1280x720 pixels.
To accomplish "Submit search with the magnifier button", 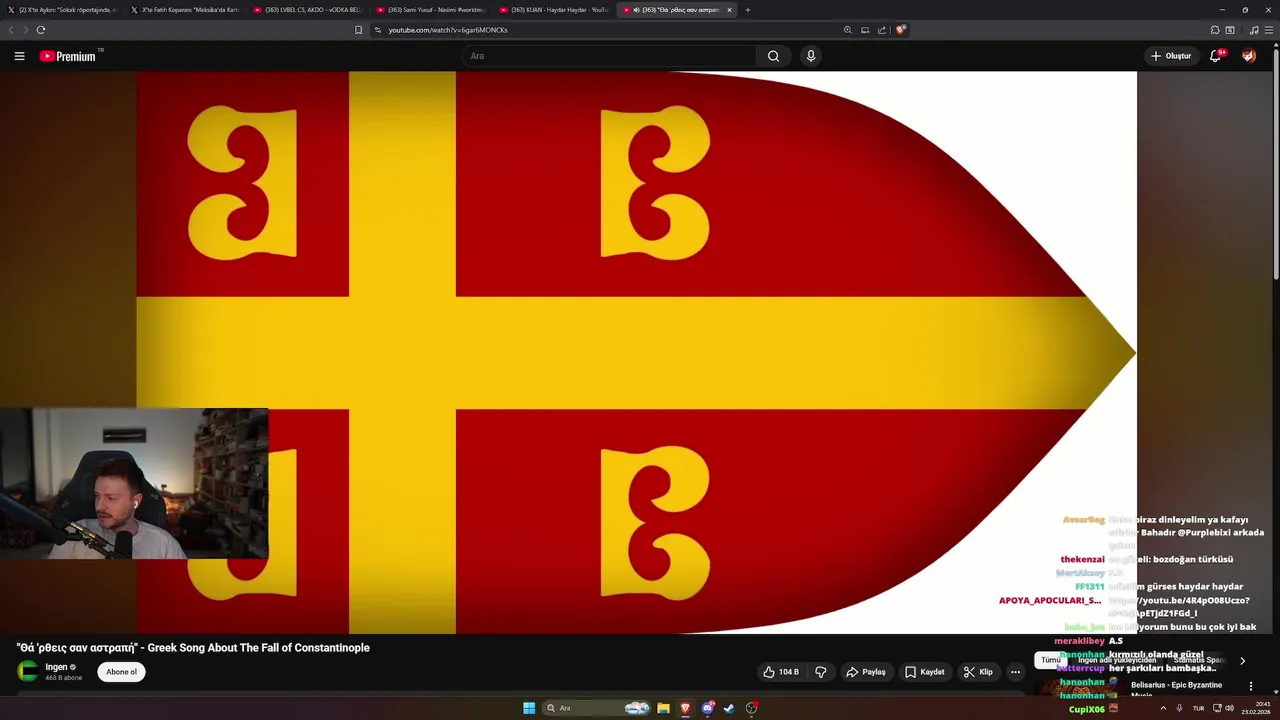I will 773,56.
